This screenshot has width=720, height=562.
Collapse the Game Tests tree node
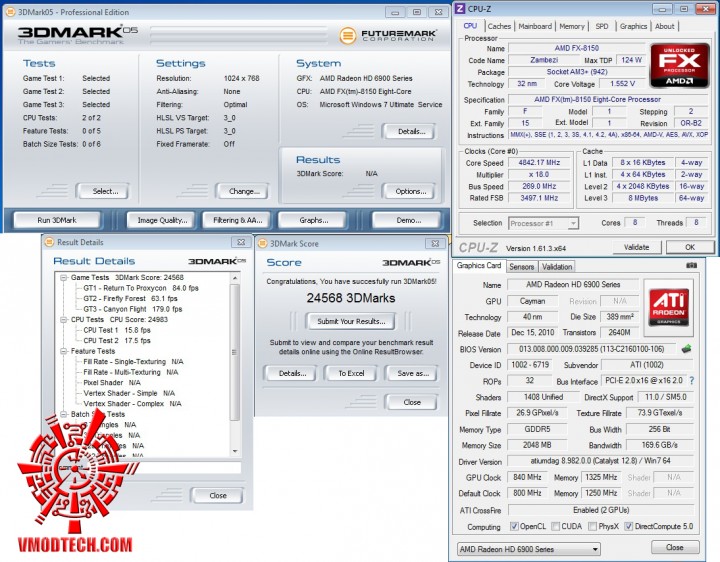coord(64,277)
